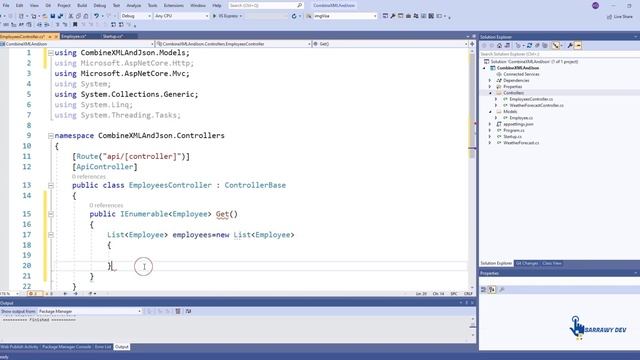The image size is (640, 360).
Task: Open the File menu
Action: pos(6,5)
